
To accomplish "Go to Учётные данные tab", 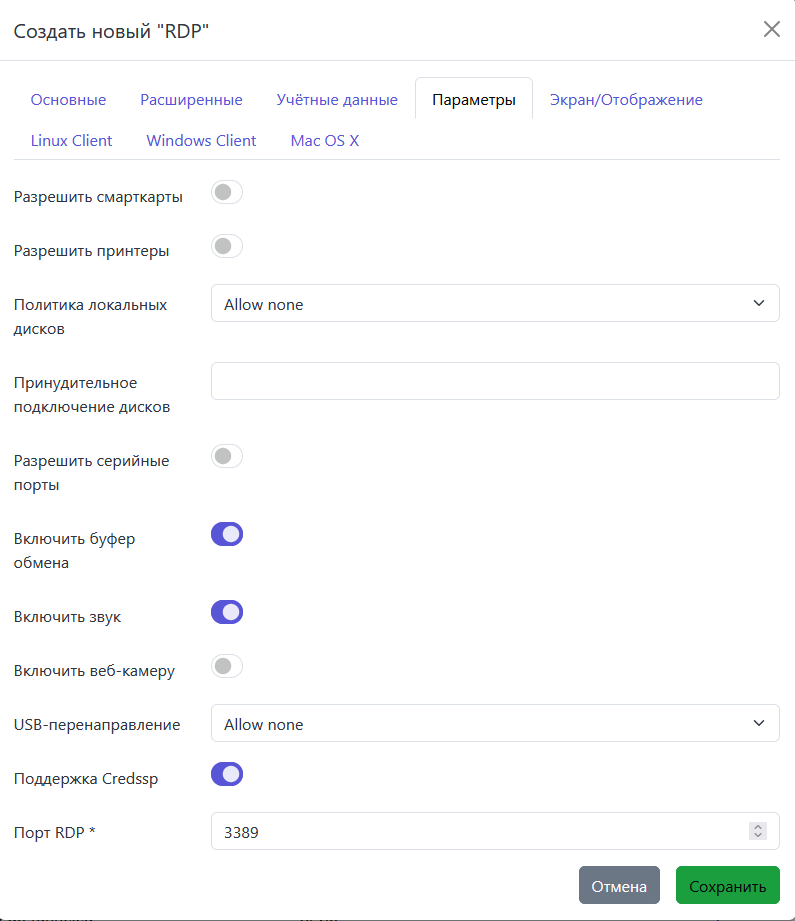I will pos(337,100).
